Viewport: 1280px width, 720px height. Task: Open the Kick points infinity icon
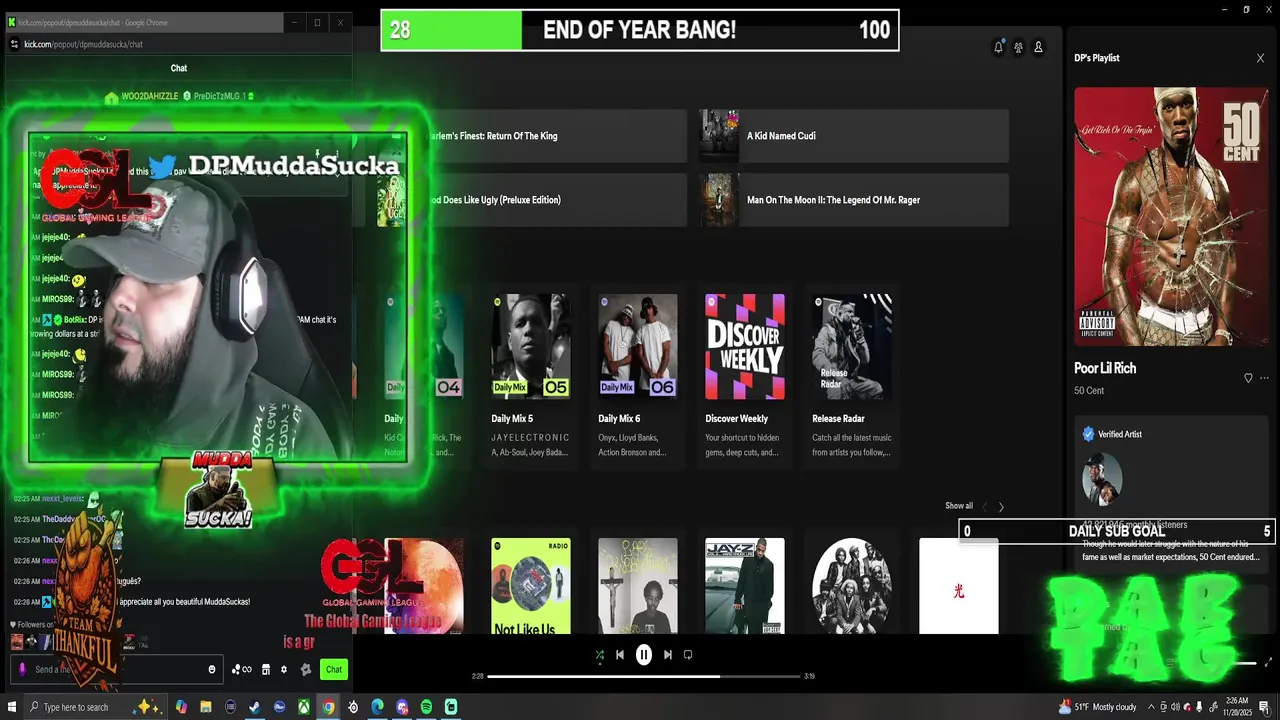(x=242, y=669)
